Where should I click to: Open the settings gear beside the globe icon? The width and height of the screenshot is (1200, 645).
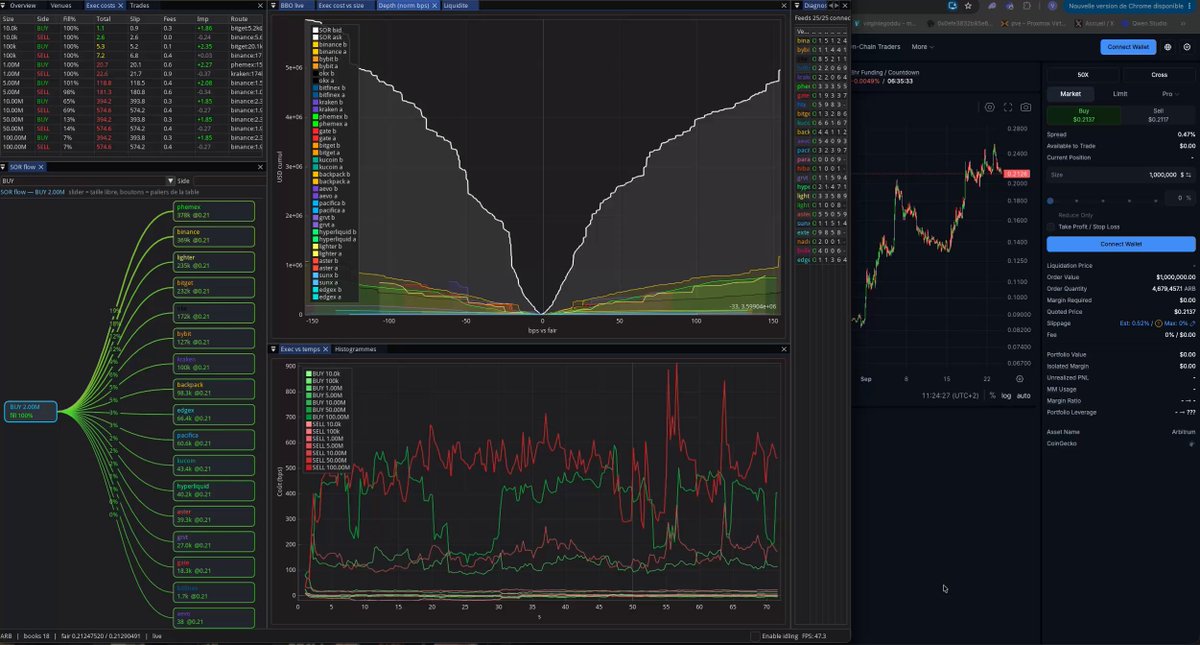tap(1187, 47)
